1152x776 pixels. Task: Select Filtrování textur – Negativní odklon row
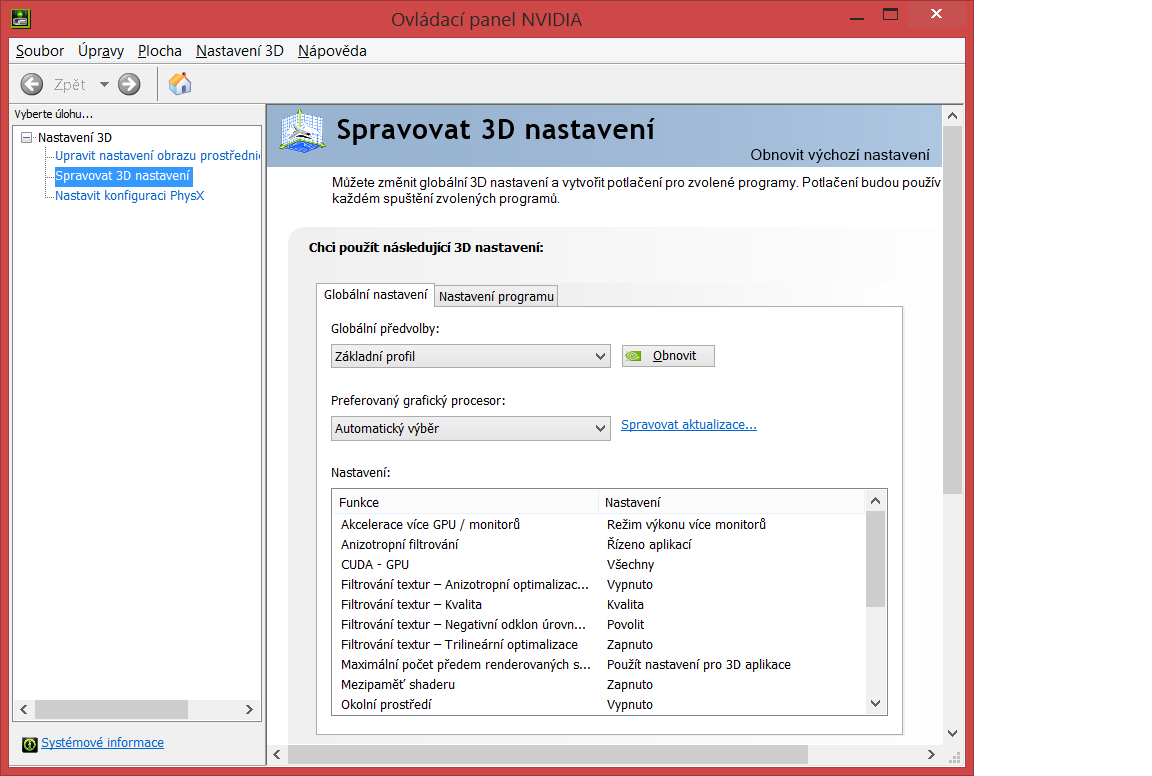click(x=599, y=625)
